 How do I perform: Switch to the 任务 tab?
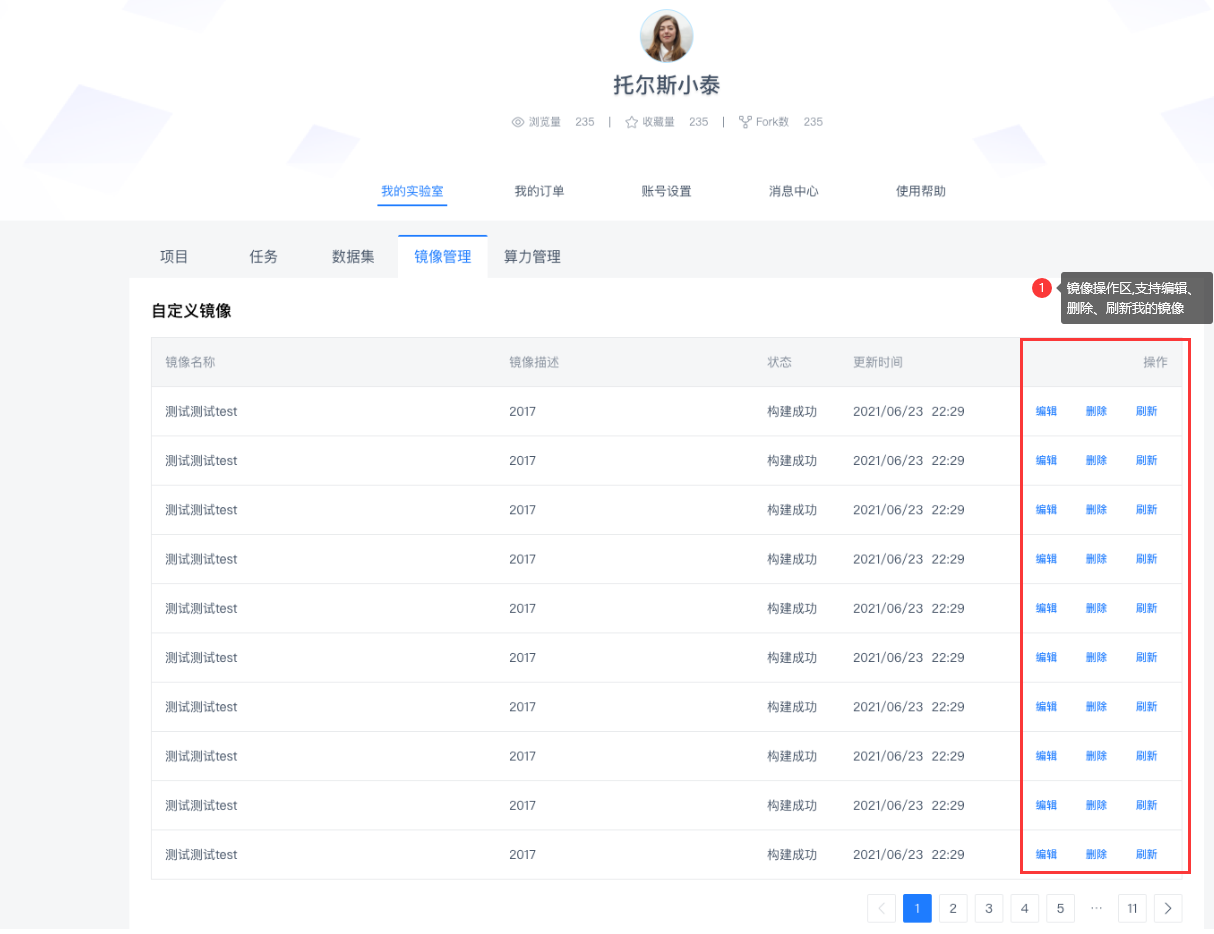tap(263, 257)
